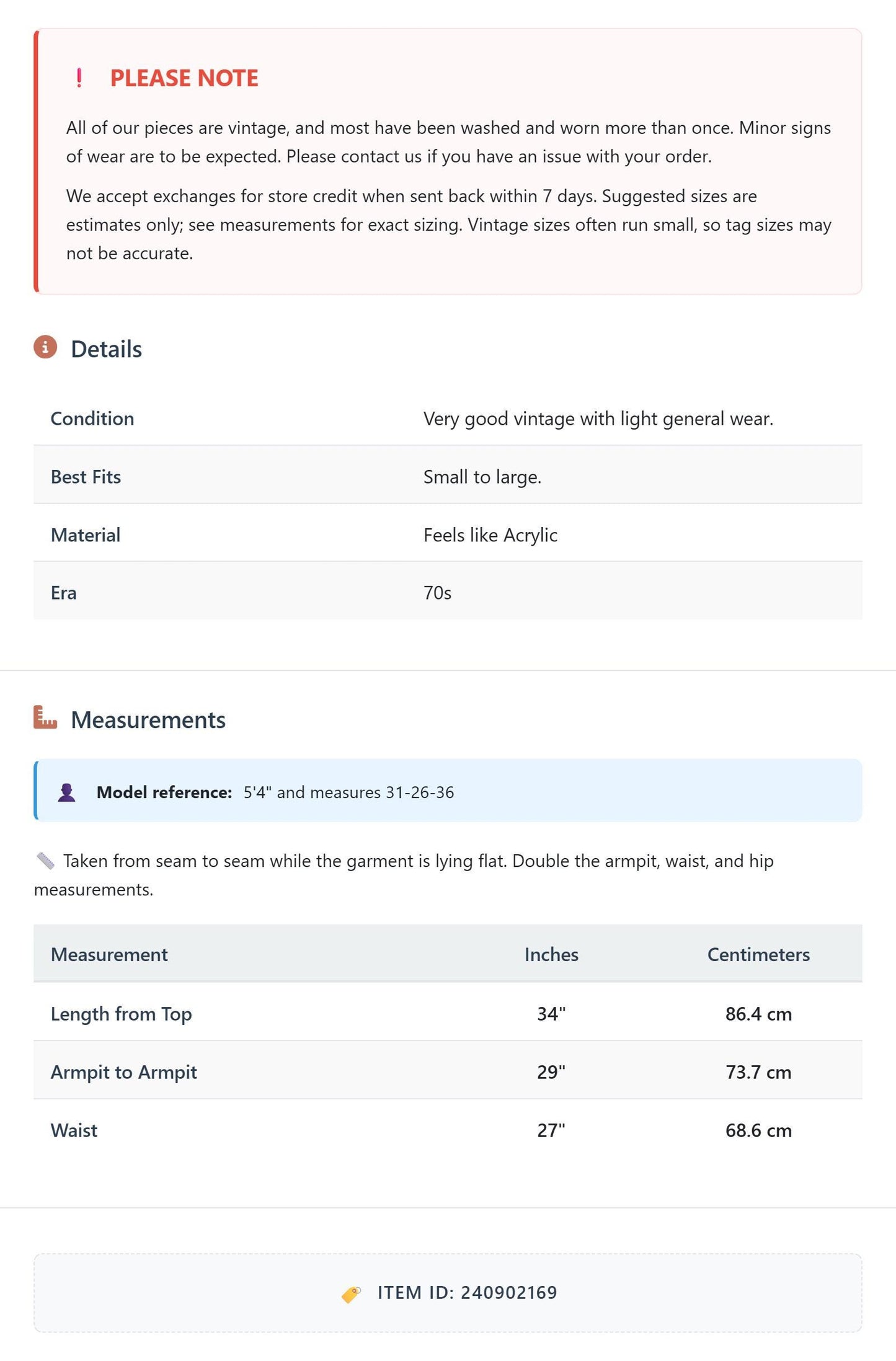
Task: Click the Material value 'Feels like Acrylic'
Action: [490, 535]
